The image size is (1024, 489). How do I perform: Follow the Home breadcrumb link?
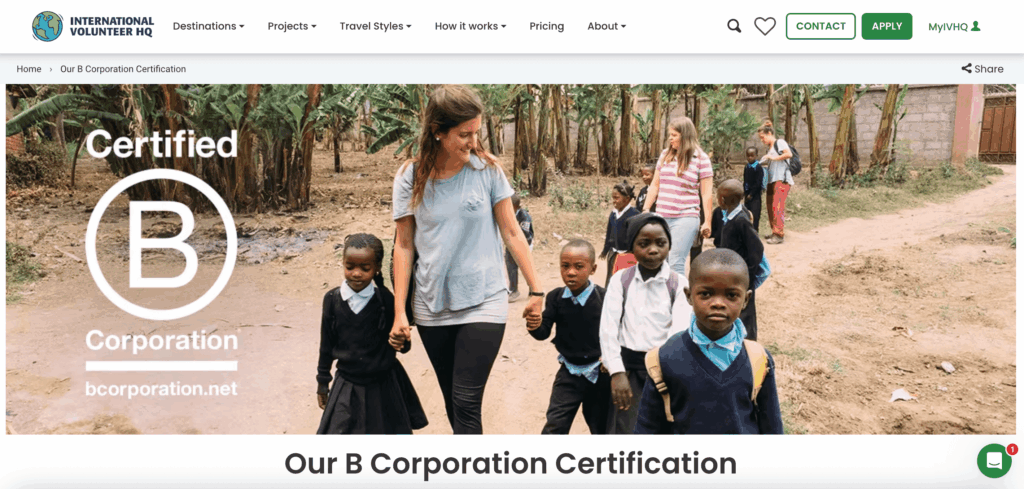pos(29,69)
